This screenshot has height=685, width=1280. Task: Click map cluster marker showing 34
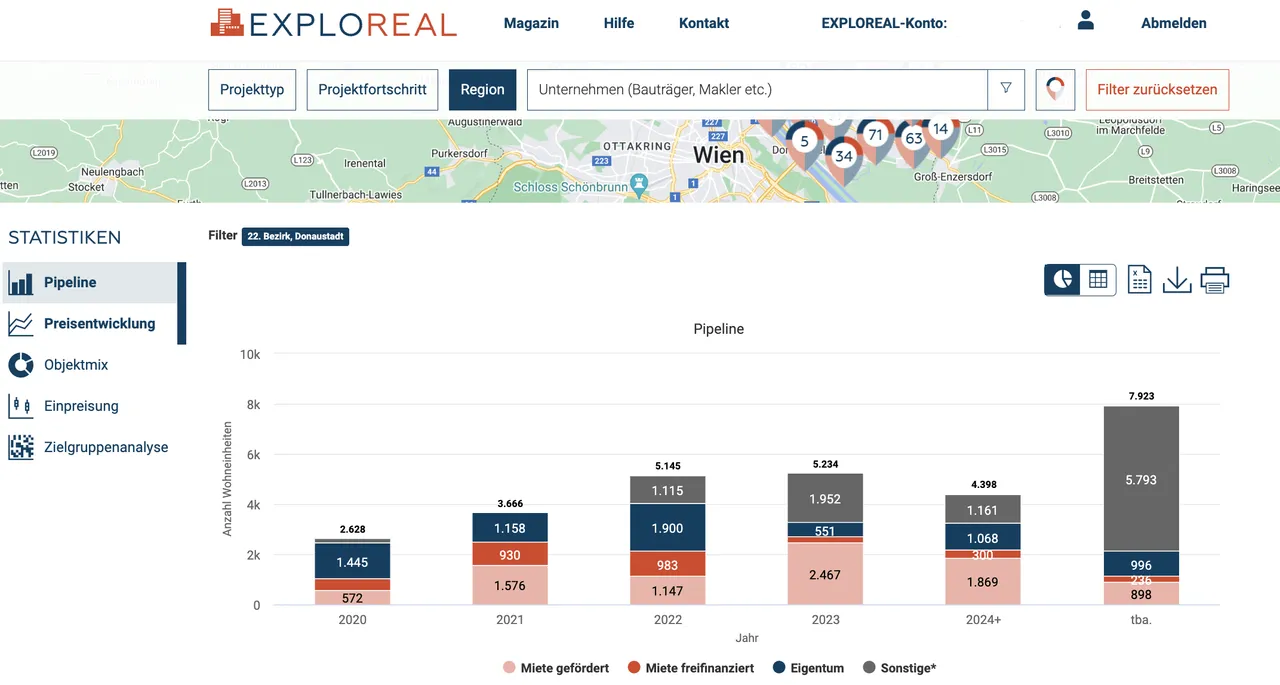click(x=844, y=157)
